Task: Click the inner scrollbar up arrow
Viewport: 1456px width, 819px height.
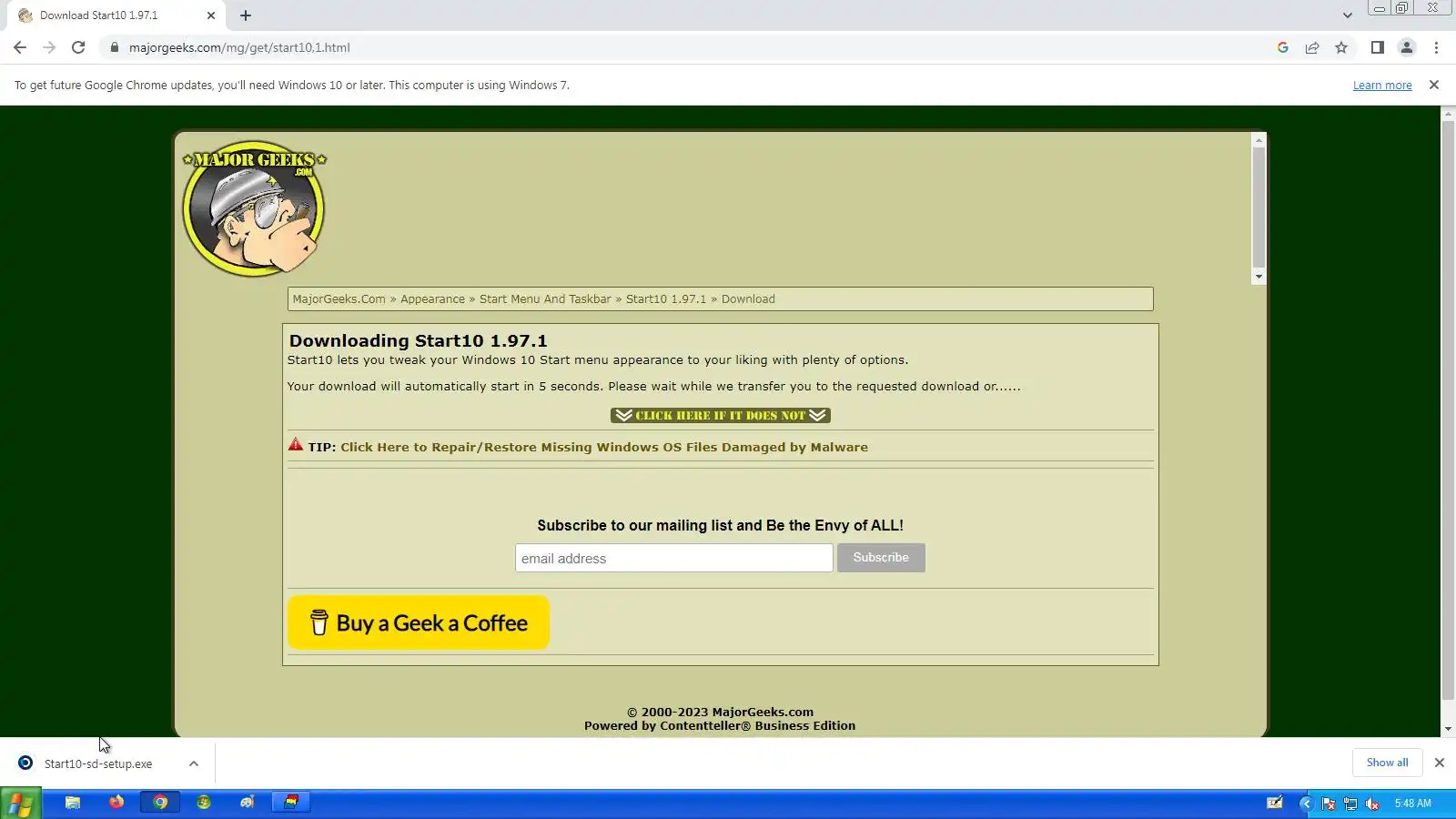Action: (x=1259, y=140)
